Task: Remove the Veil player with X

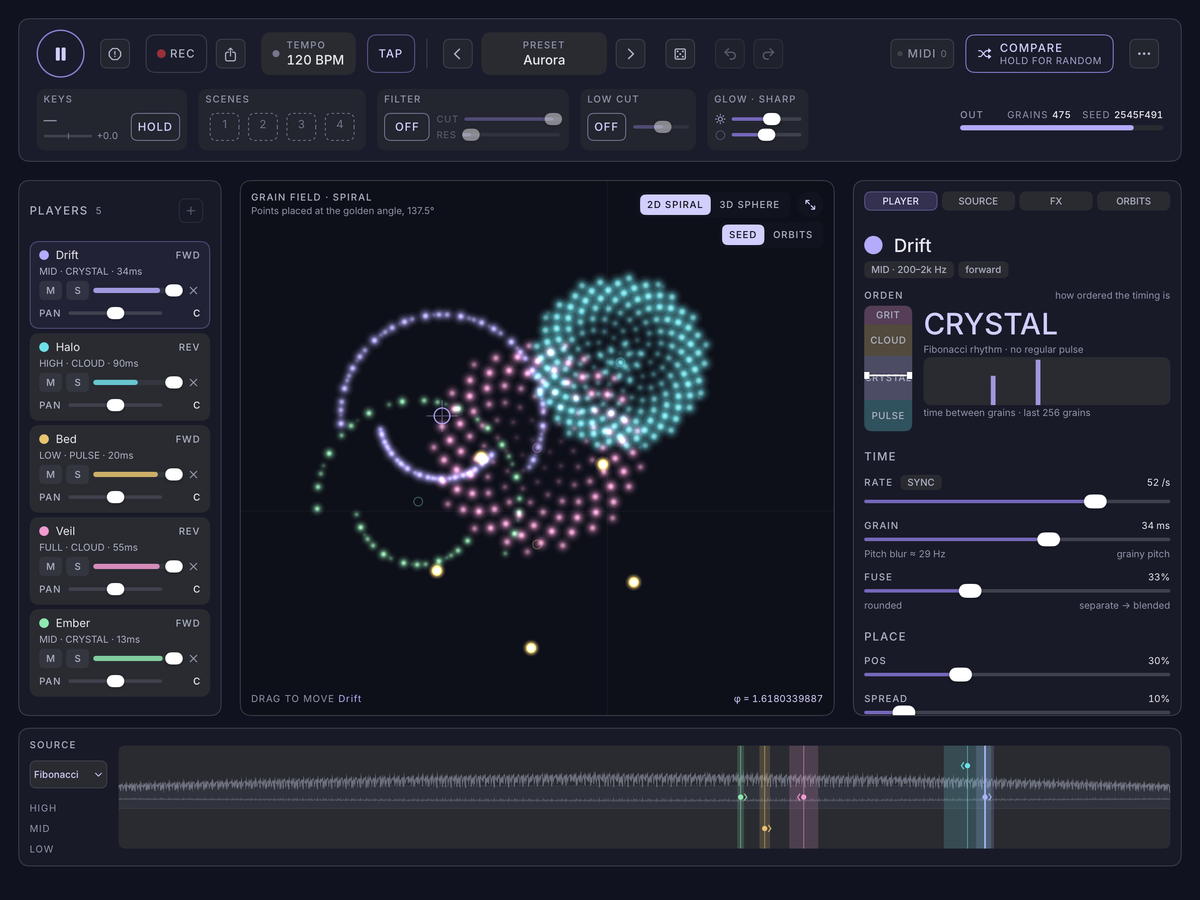Action: click(193, 567)
